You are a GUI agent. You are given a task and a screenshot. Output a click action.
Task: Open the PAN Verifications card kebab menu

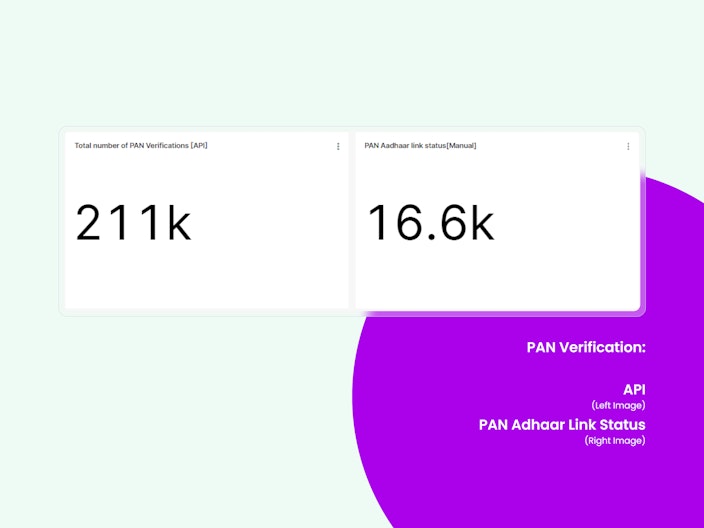338,146
